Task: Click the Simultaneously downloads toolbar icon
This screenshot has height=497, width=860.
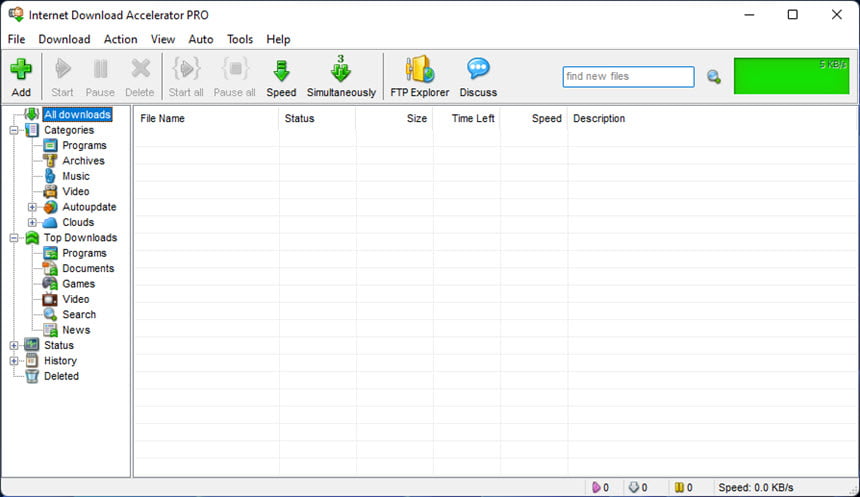Action: [341, 69]
